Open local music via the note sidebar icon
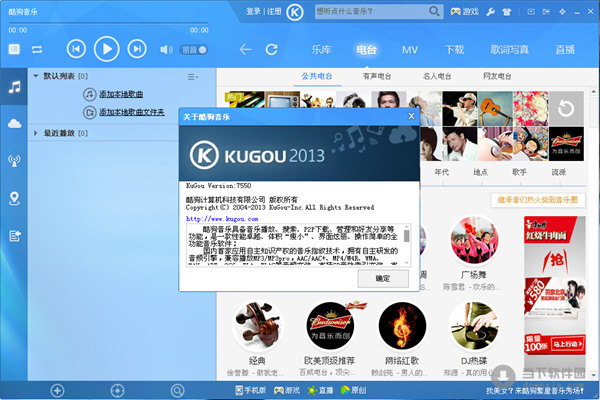Screen dimensions: 600x400 click(14, 87)
